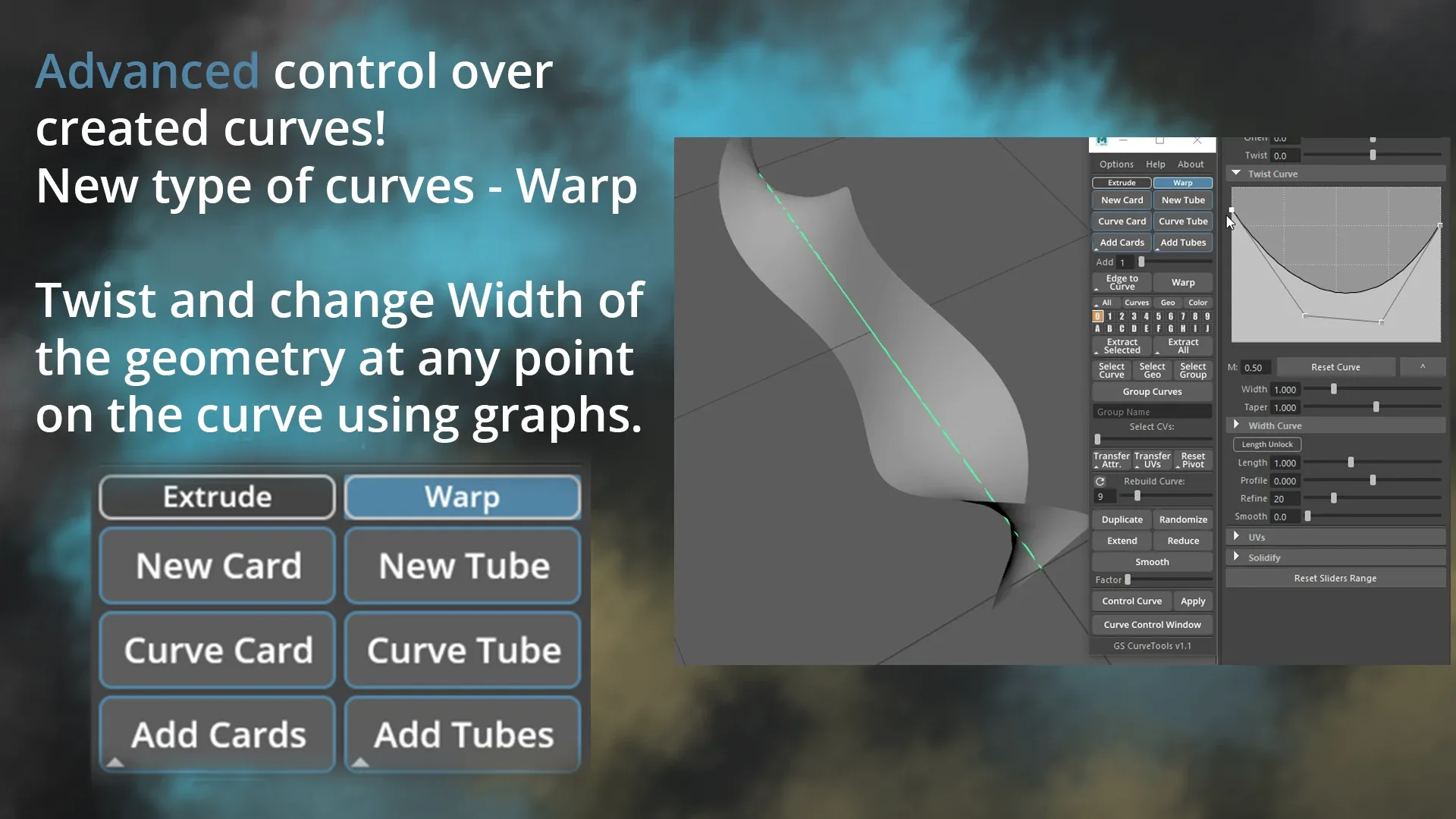The image size is (1456, 819).
Task: Open the Curve Control Window
Action: click(x=1152, y=624)
